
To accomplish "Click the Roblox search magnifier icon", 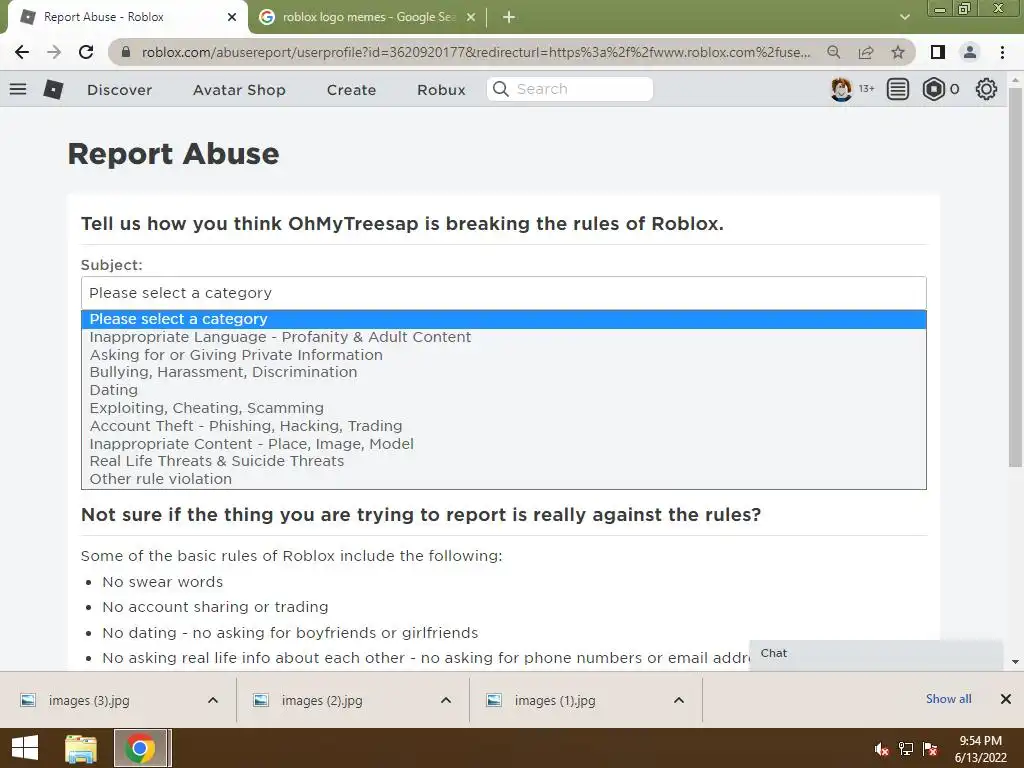I will coord(501,89).
